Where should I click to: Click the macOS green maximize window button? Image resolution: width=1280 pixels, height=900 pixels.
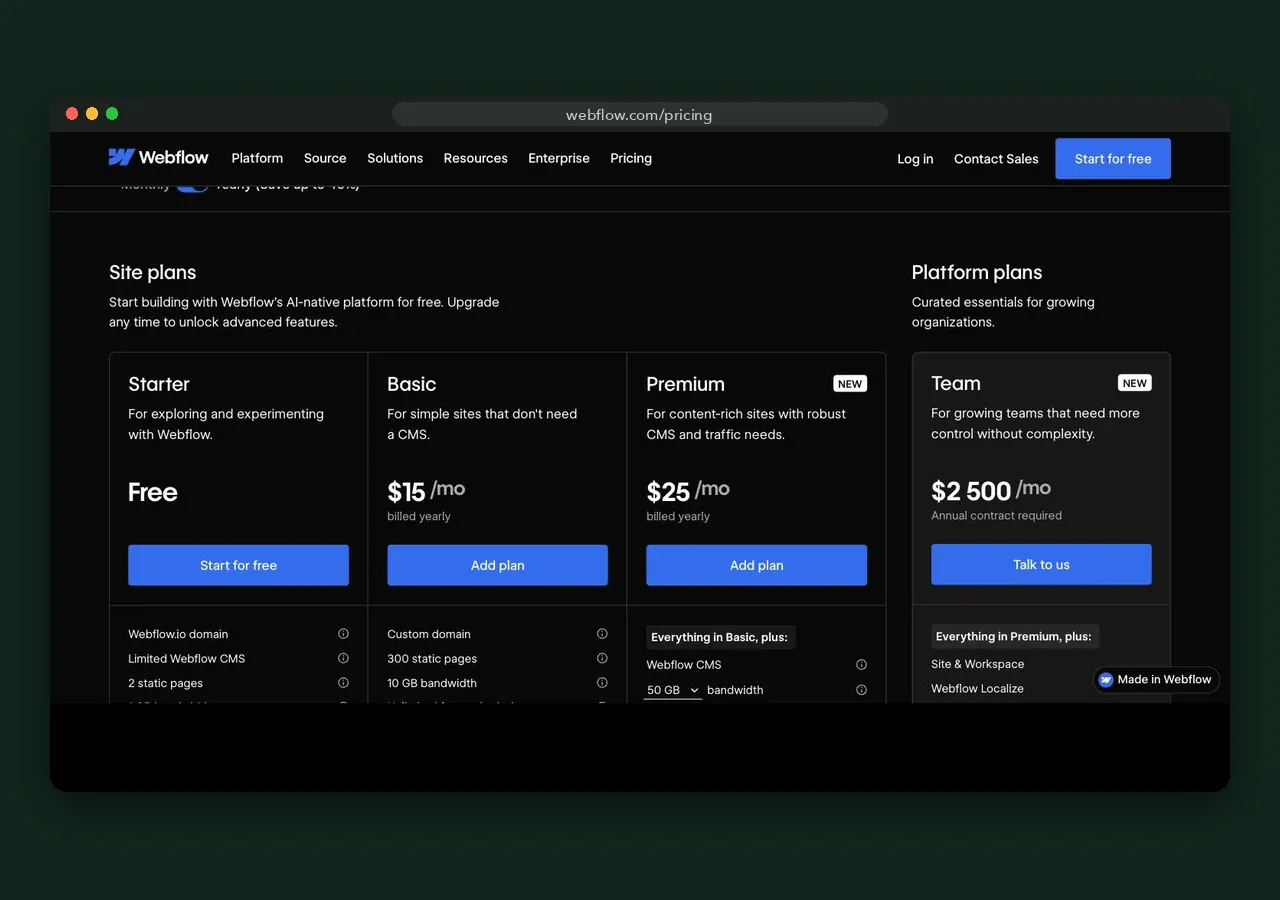(112, 114)
